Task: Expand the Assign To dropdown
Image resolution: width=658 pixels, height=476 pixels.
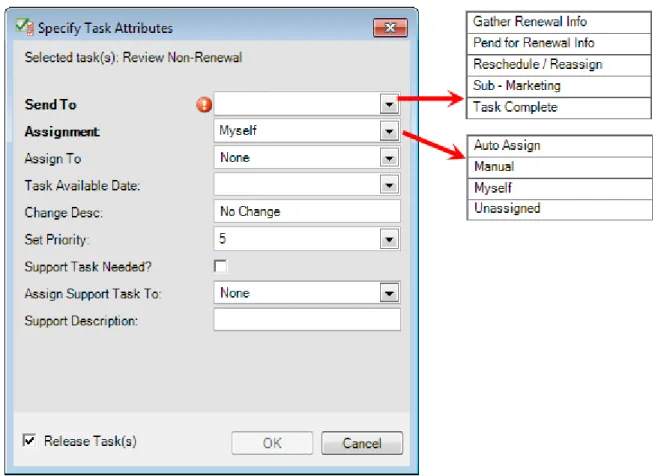Action: click(389, 158)
